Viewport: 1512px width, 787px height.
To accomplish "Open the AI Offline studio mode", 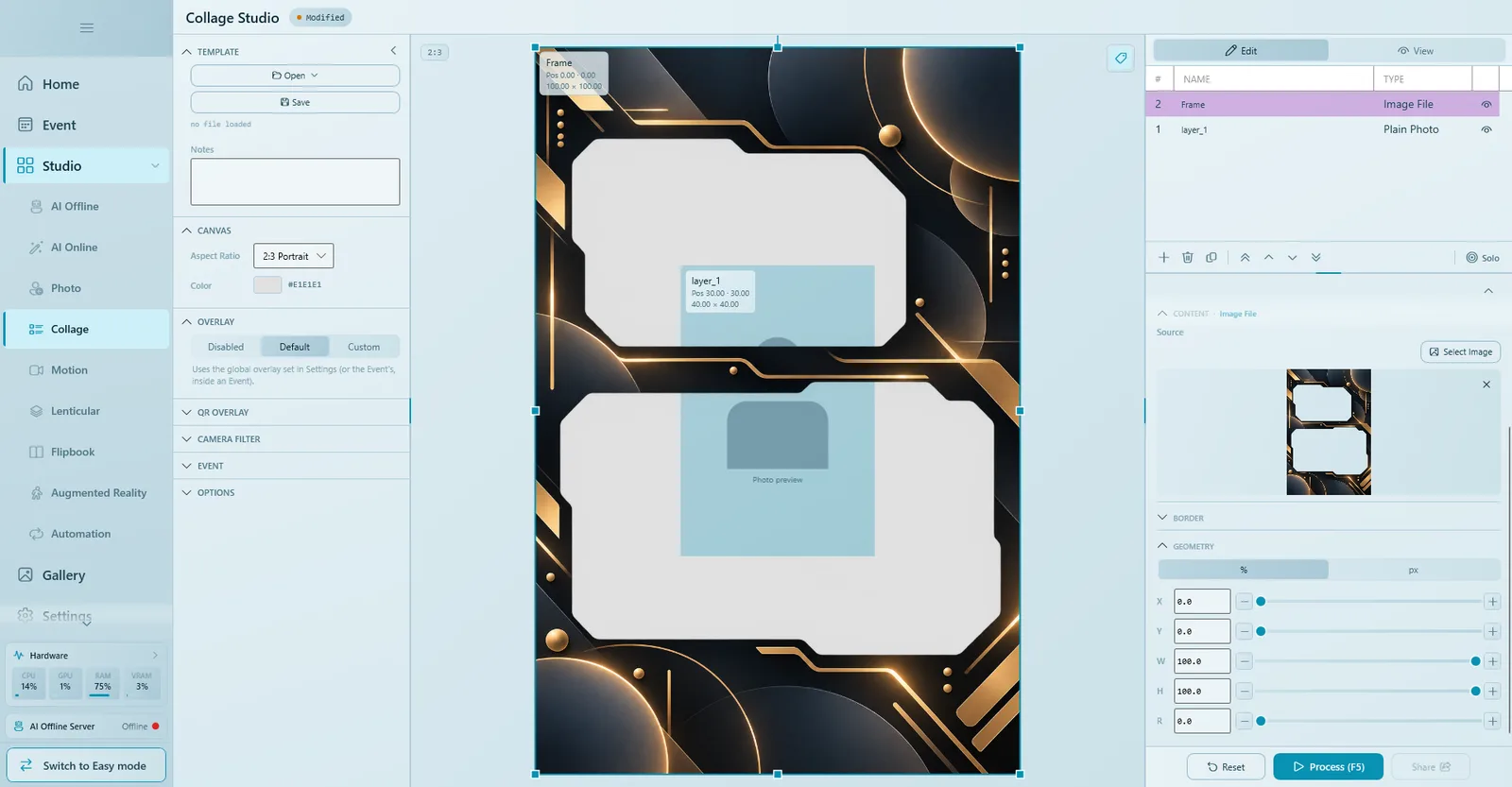I will pos(86,206).
